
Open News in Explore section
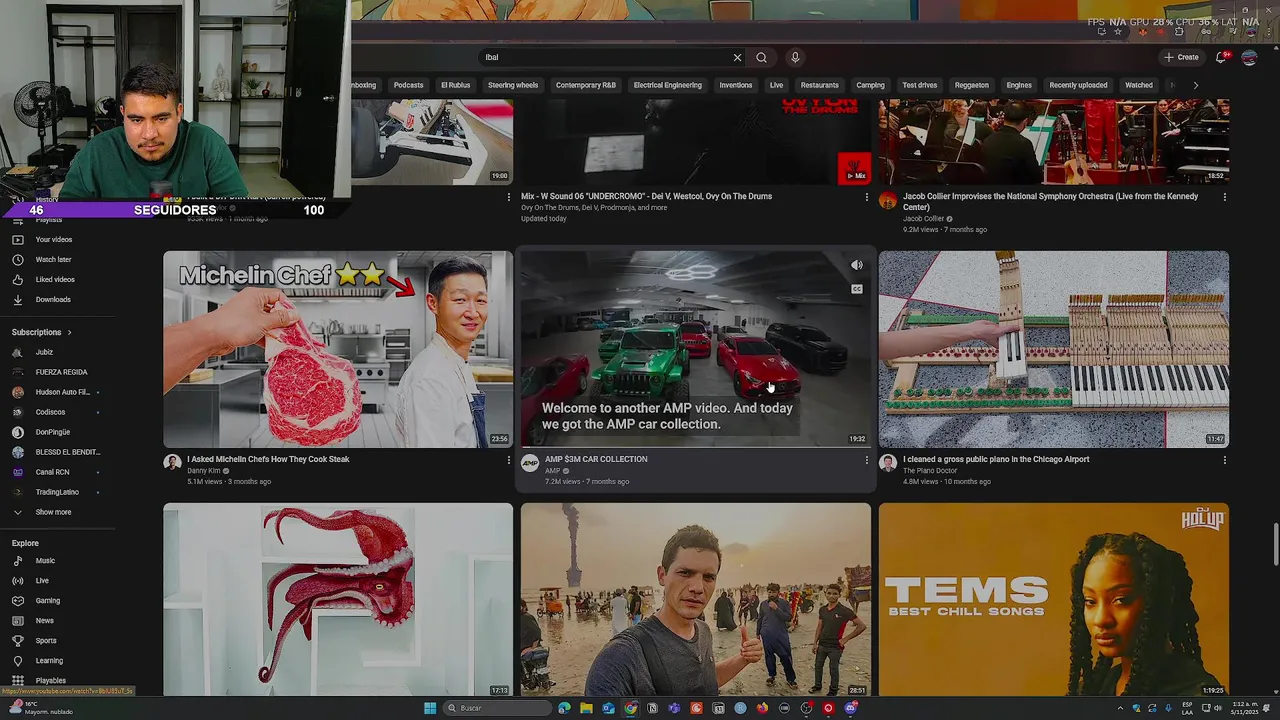pyautogui.click(x=44, y=621)
